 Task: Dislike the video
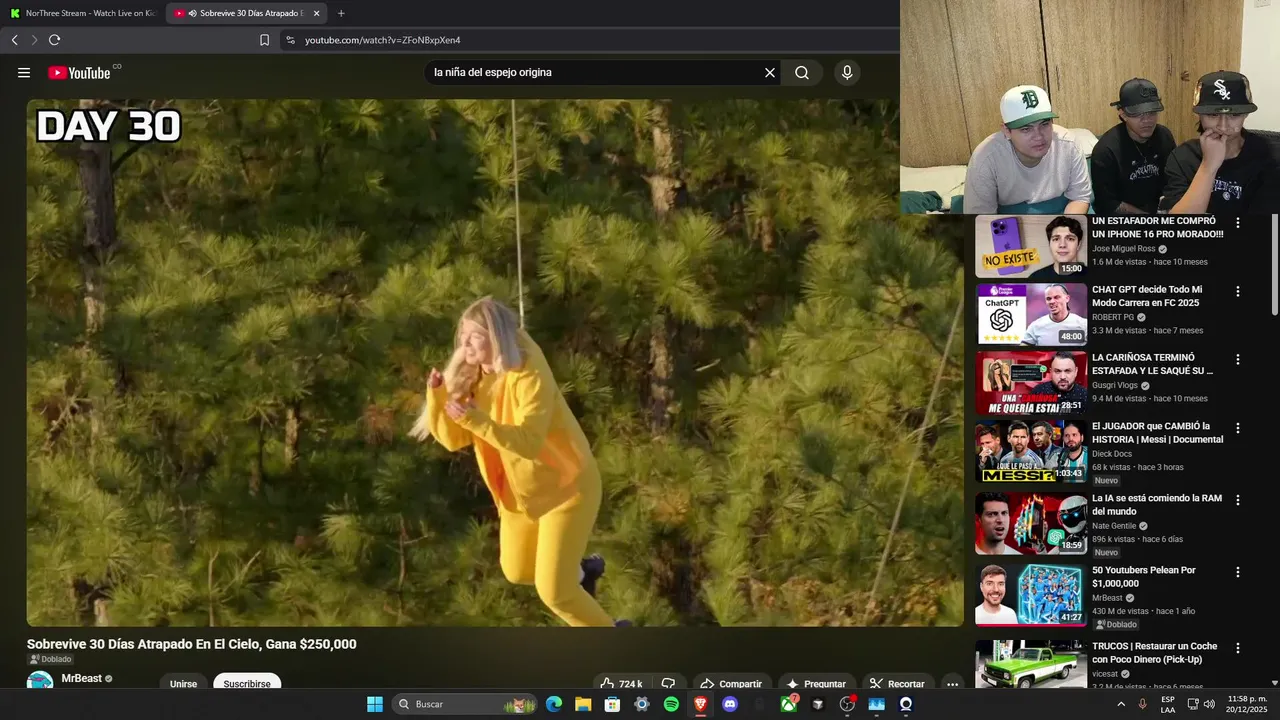coord(669,684)
